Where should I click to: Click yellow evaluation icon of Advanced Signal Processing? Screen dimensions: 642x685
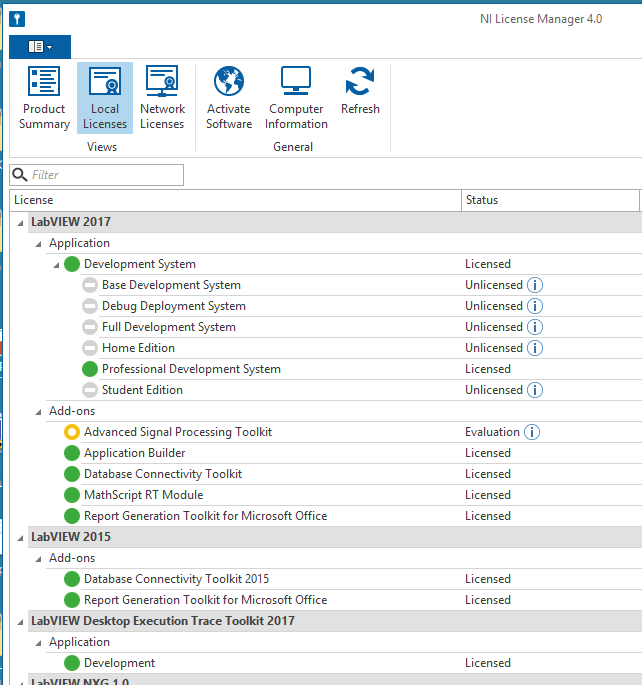tap(72, 432)
